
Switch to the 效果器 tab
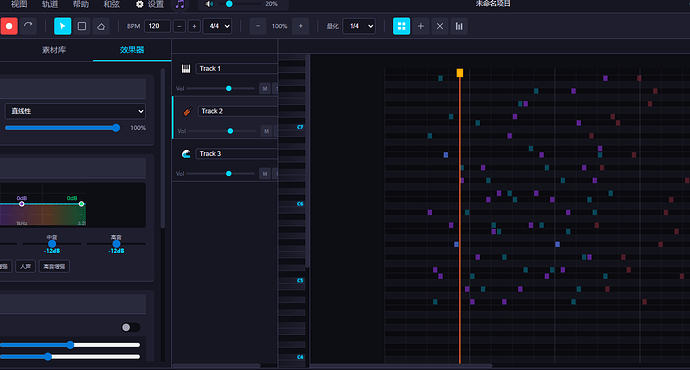(x=132, y=50)
